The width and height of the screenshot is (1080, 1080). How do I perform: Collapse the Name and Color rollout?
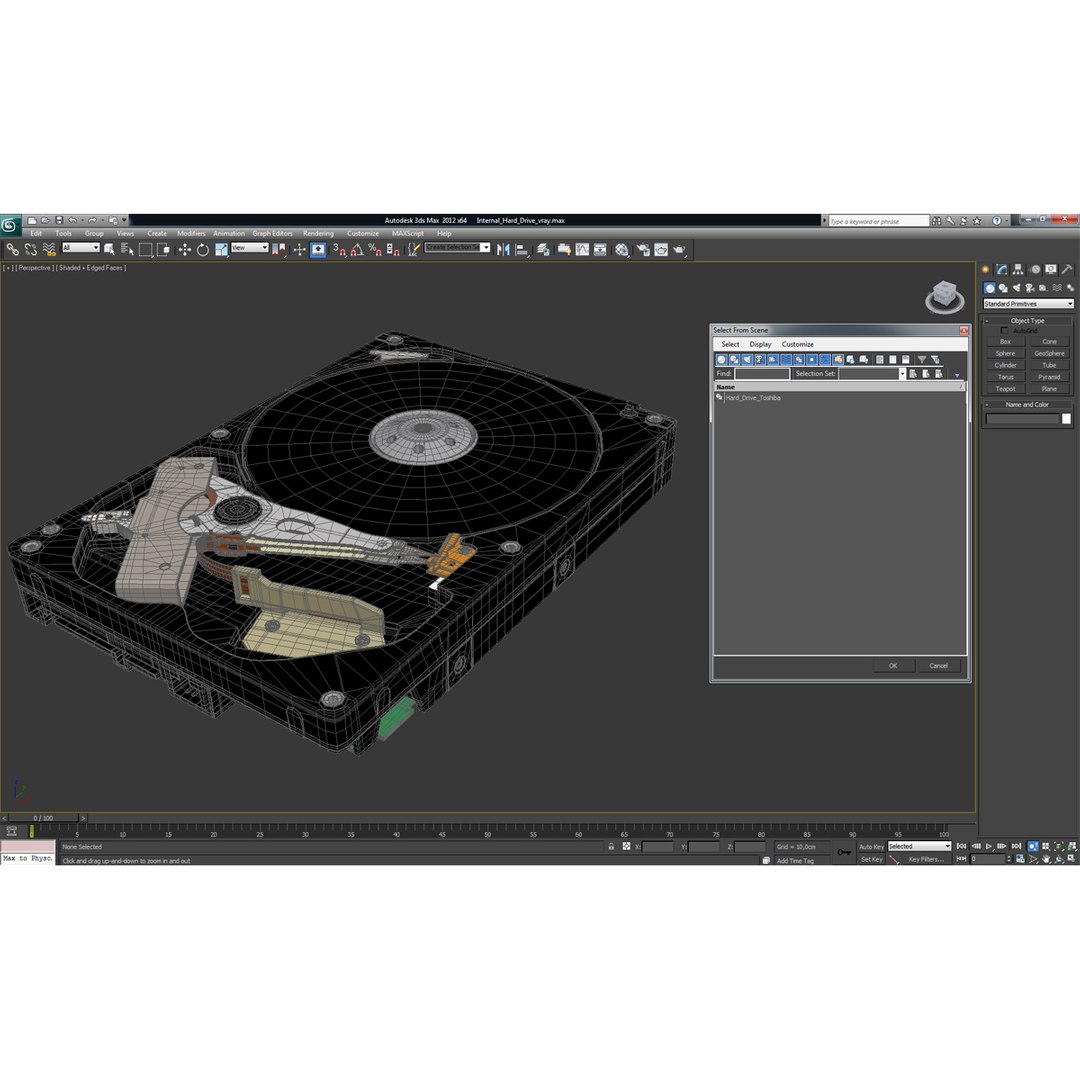coord(1027,405)
